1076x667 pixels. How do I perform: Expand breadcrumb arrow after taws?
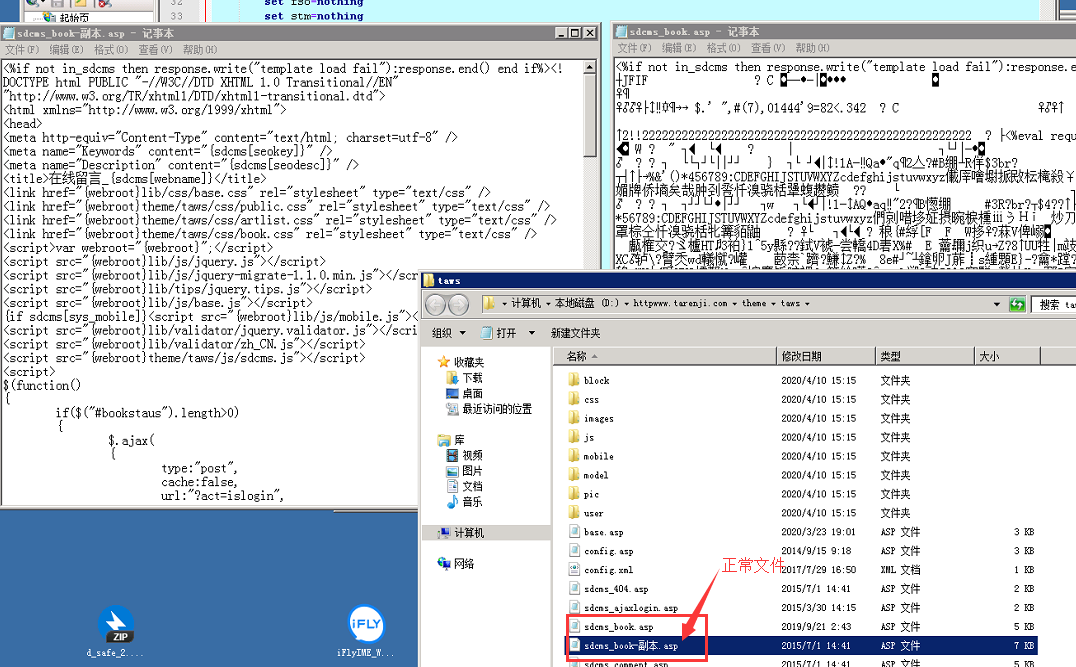tap(807, 303)
